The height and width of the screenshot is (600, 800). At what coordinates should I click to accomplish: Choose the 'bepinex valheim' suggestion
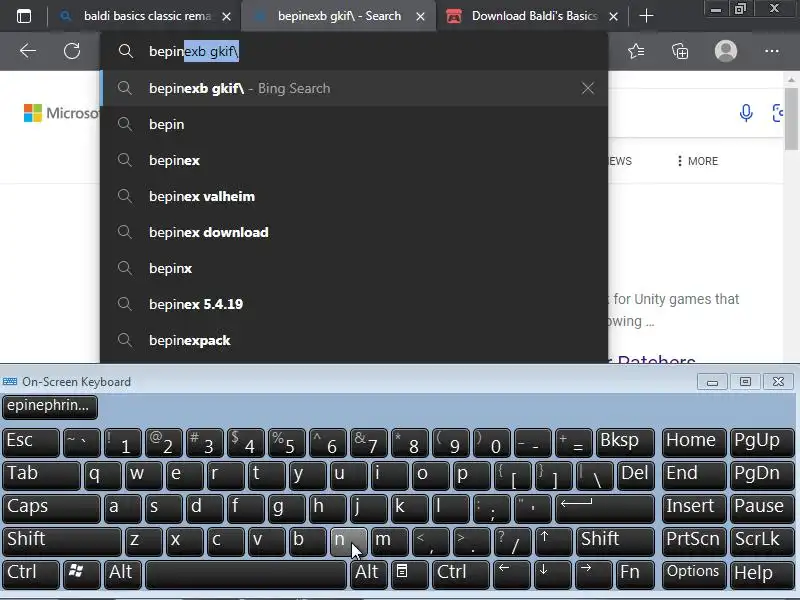coord(354,196)
